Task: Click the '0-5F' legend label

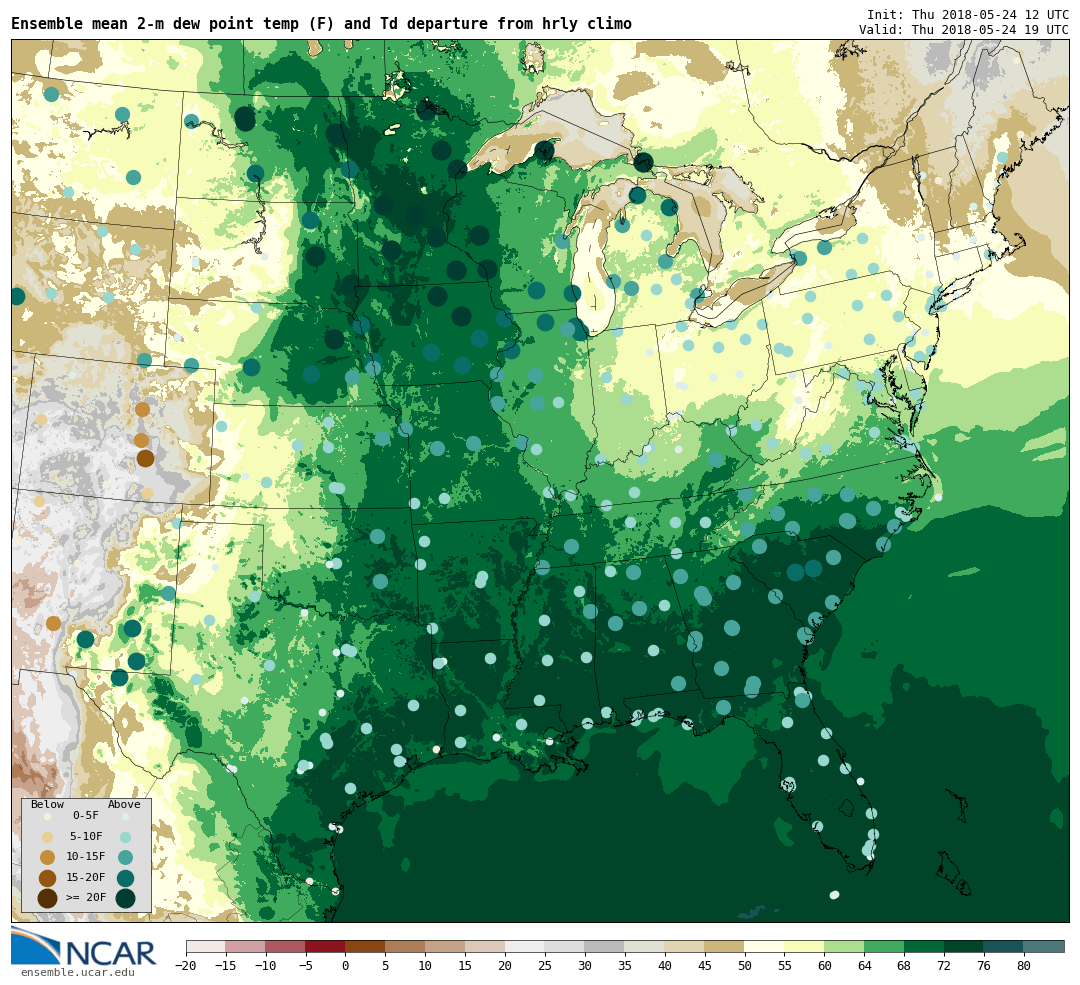Action: click(x=86, y=816)
